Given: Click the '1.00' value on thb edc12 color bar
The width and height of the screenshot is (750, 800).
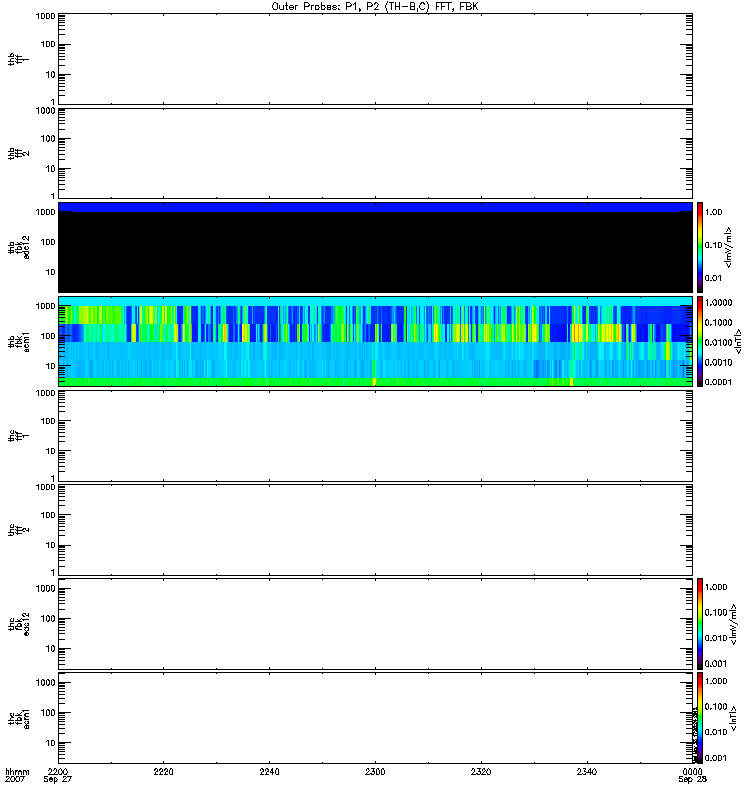Looking at the screenshot, I should click(714, 212).
